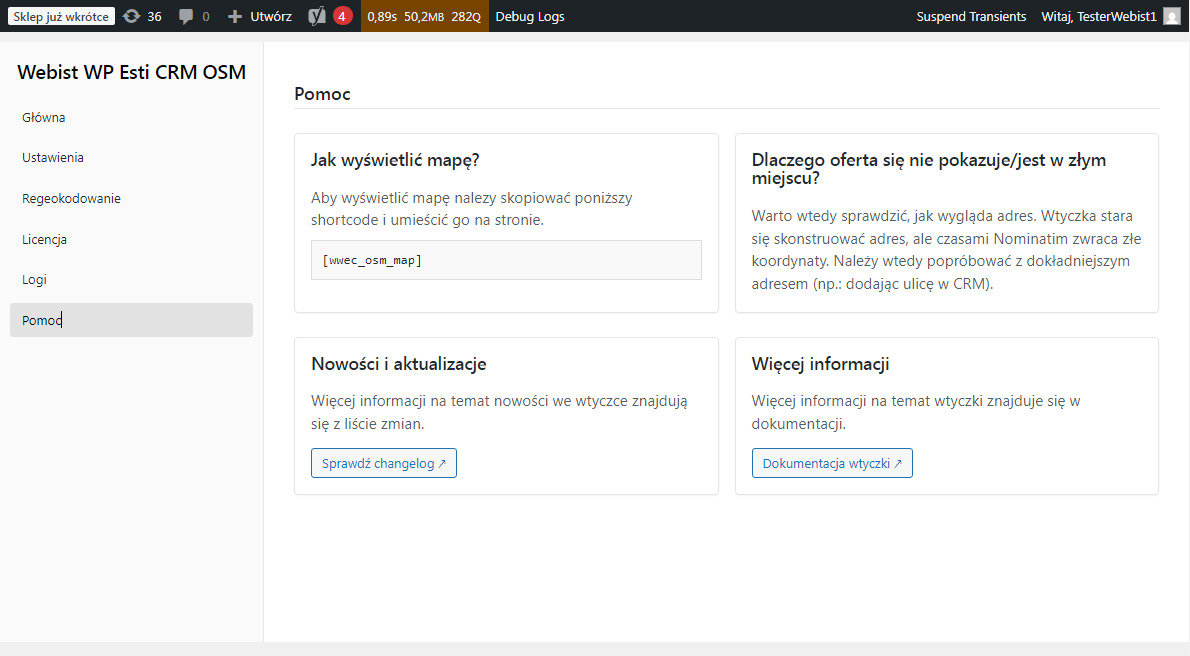Click the user avatar in admin bar

click(x=1172, y=16)
